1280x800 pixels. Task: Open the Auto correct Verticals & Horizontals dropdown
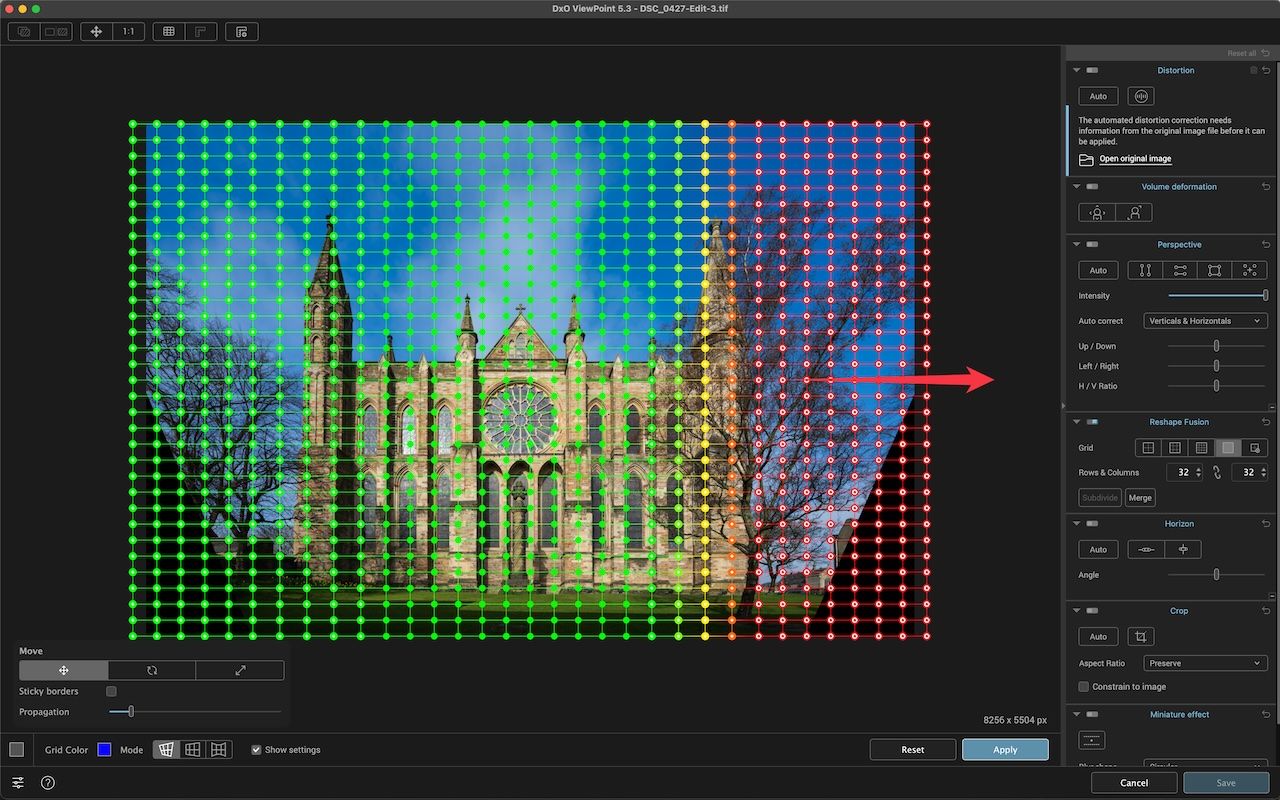(1205, 321)
